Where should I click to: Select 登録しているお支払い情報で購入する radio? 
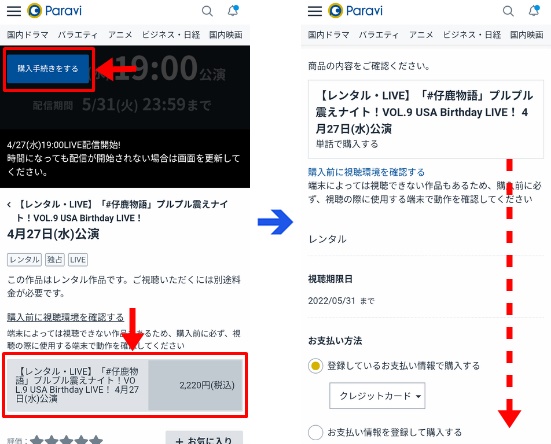pyautogui.click(x=315, y=366)
